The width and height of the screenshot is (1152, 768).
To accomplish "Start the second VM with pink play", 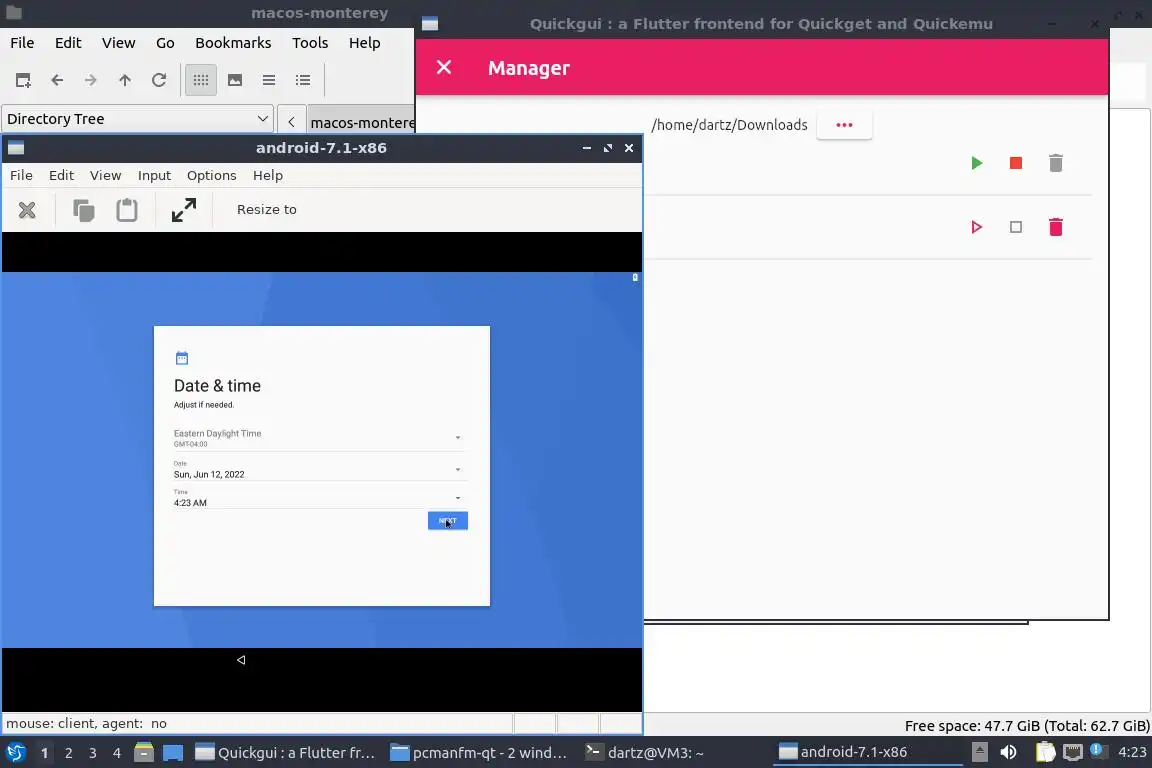I will coord(976,227).
